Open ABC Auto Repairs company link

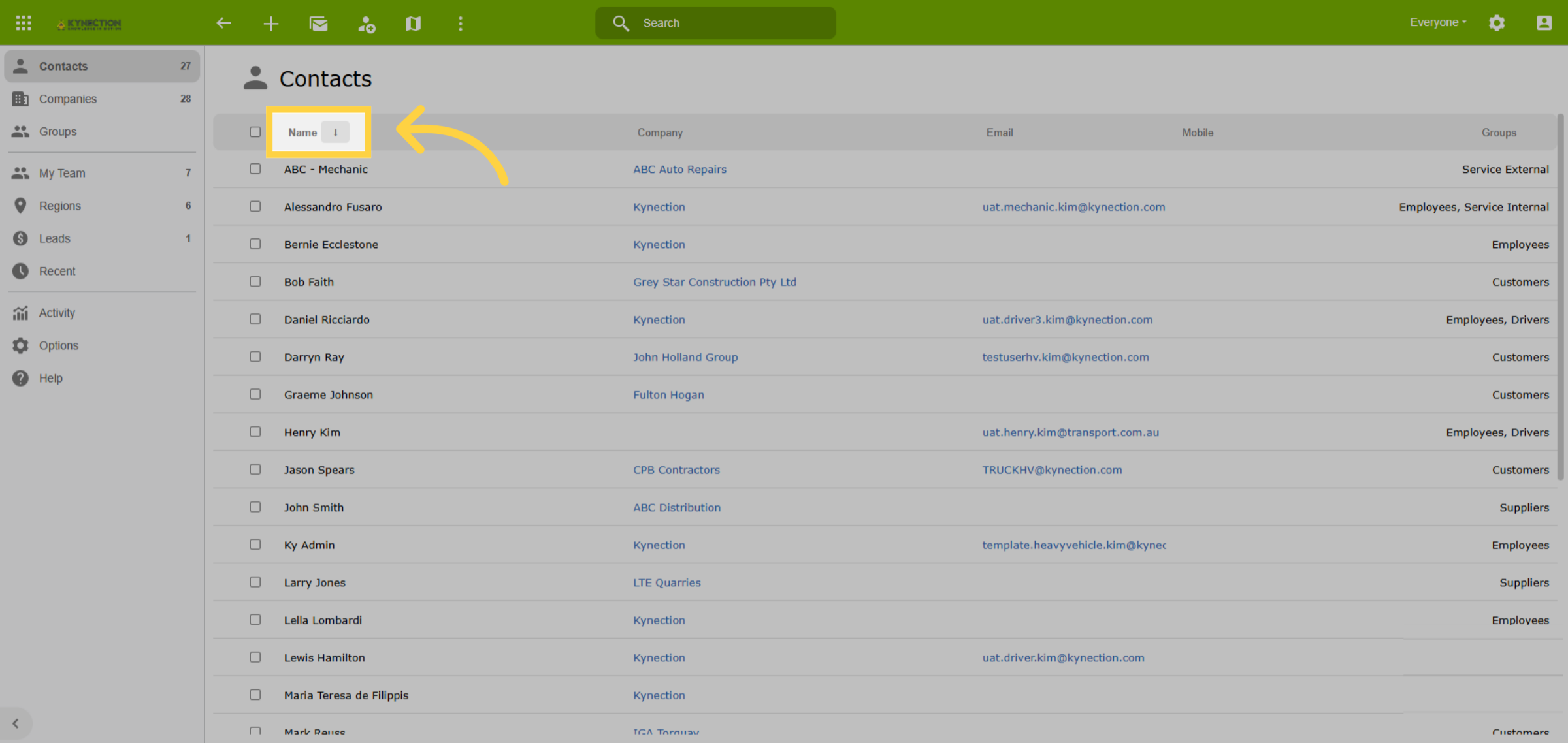click(x=679, y=170)
